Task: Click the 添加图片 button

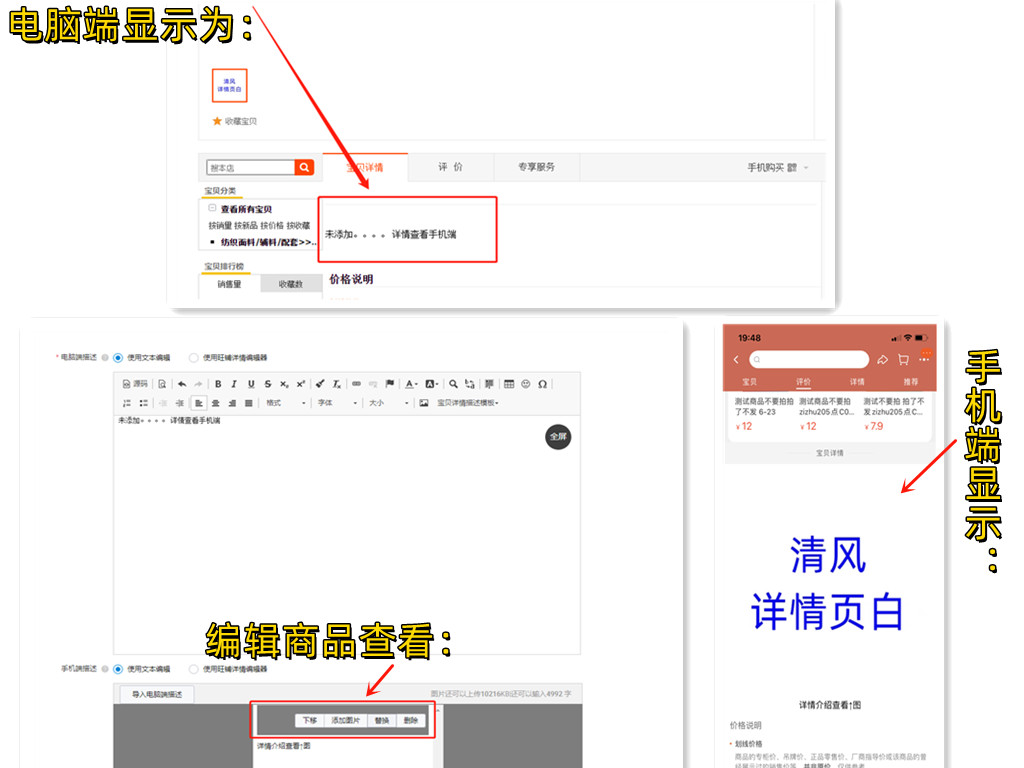Action: pyautogui.click(x=346, y=720)
